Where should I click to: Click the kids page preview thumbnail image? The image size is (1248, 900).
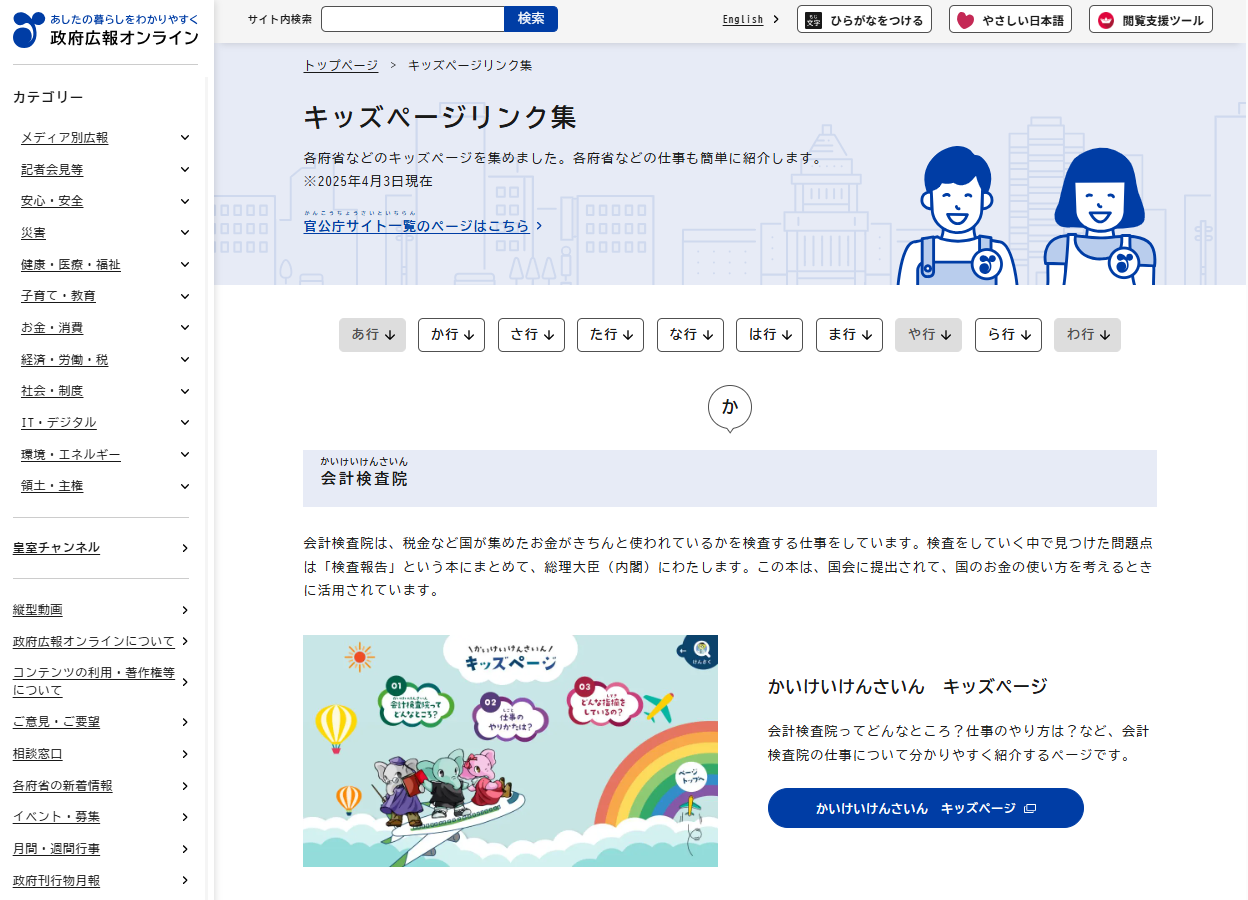[510, 750]
